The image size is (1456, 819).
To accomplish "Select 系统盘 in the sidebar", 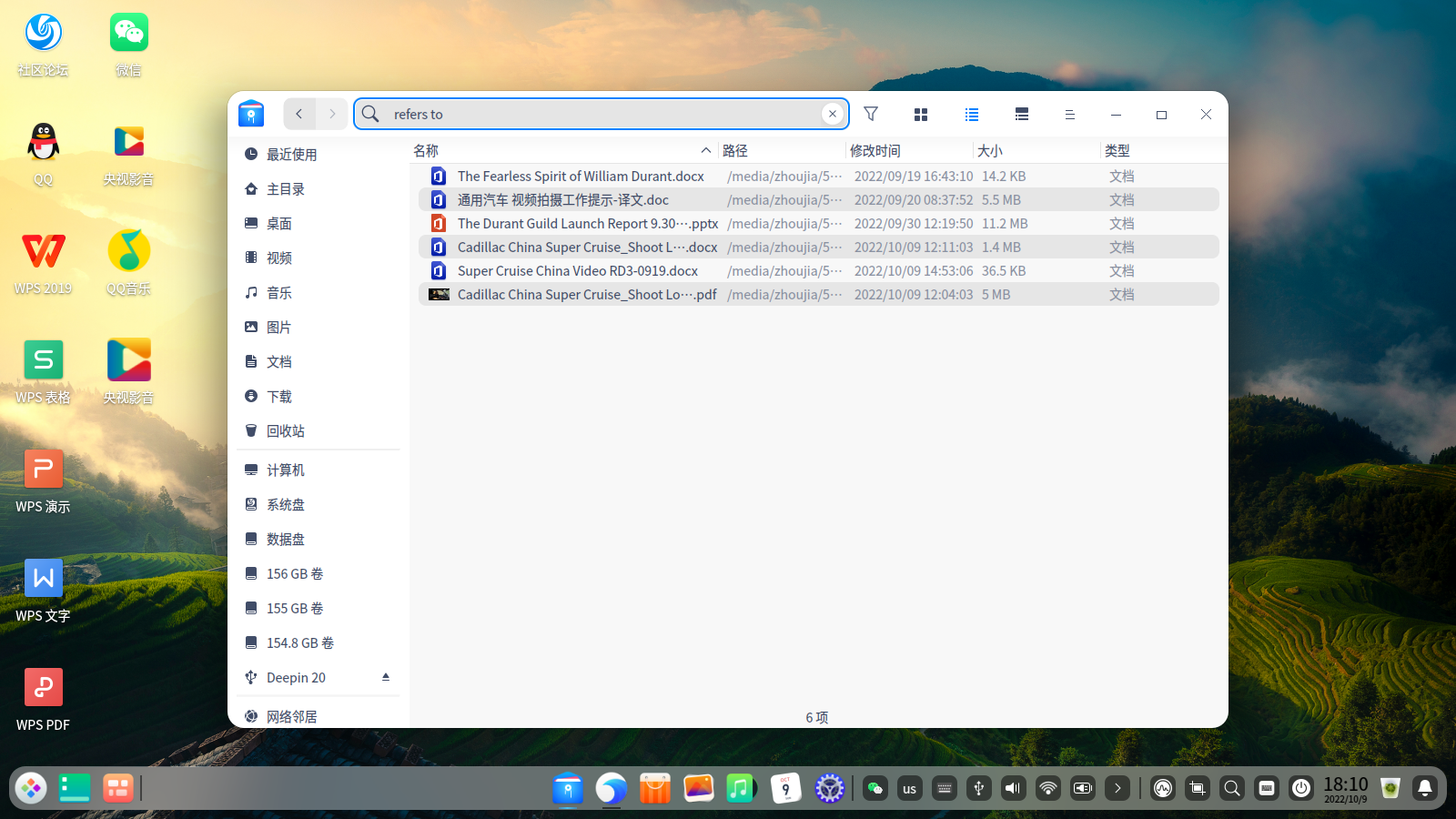I will (318, 505).
